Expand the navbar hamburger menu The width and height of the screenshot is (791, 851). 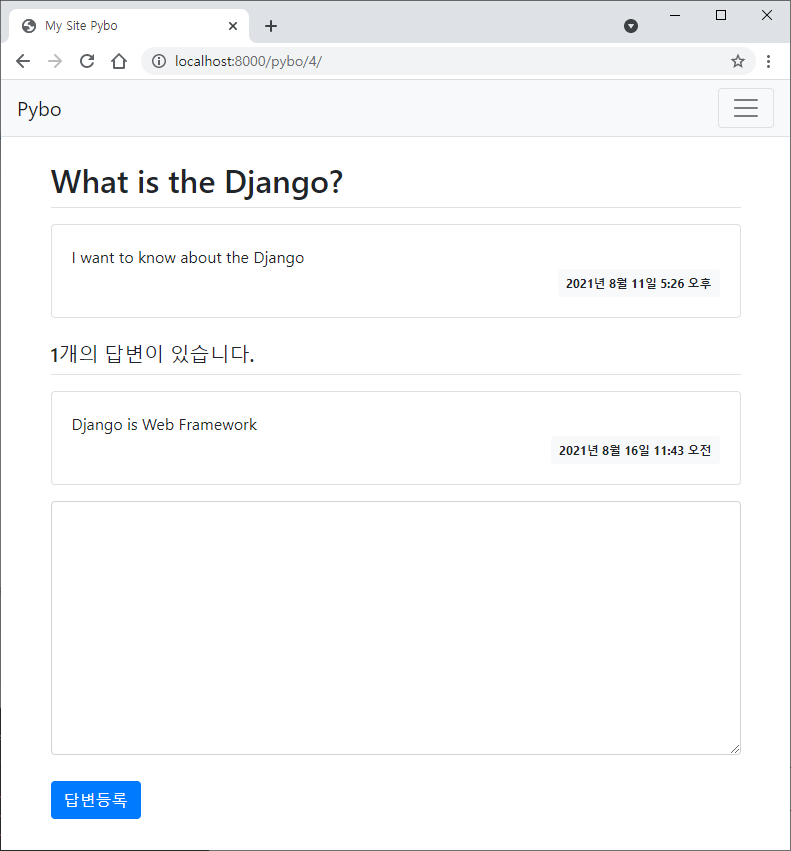tap(745, 108)
